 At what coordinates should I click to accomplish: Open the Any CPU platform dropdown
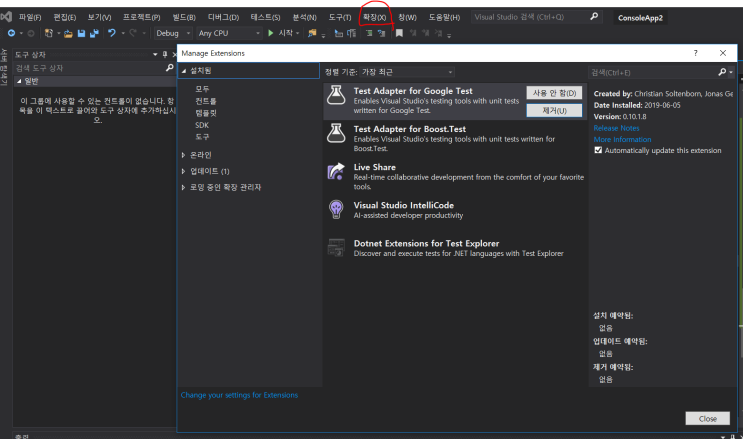pos(229,33)
